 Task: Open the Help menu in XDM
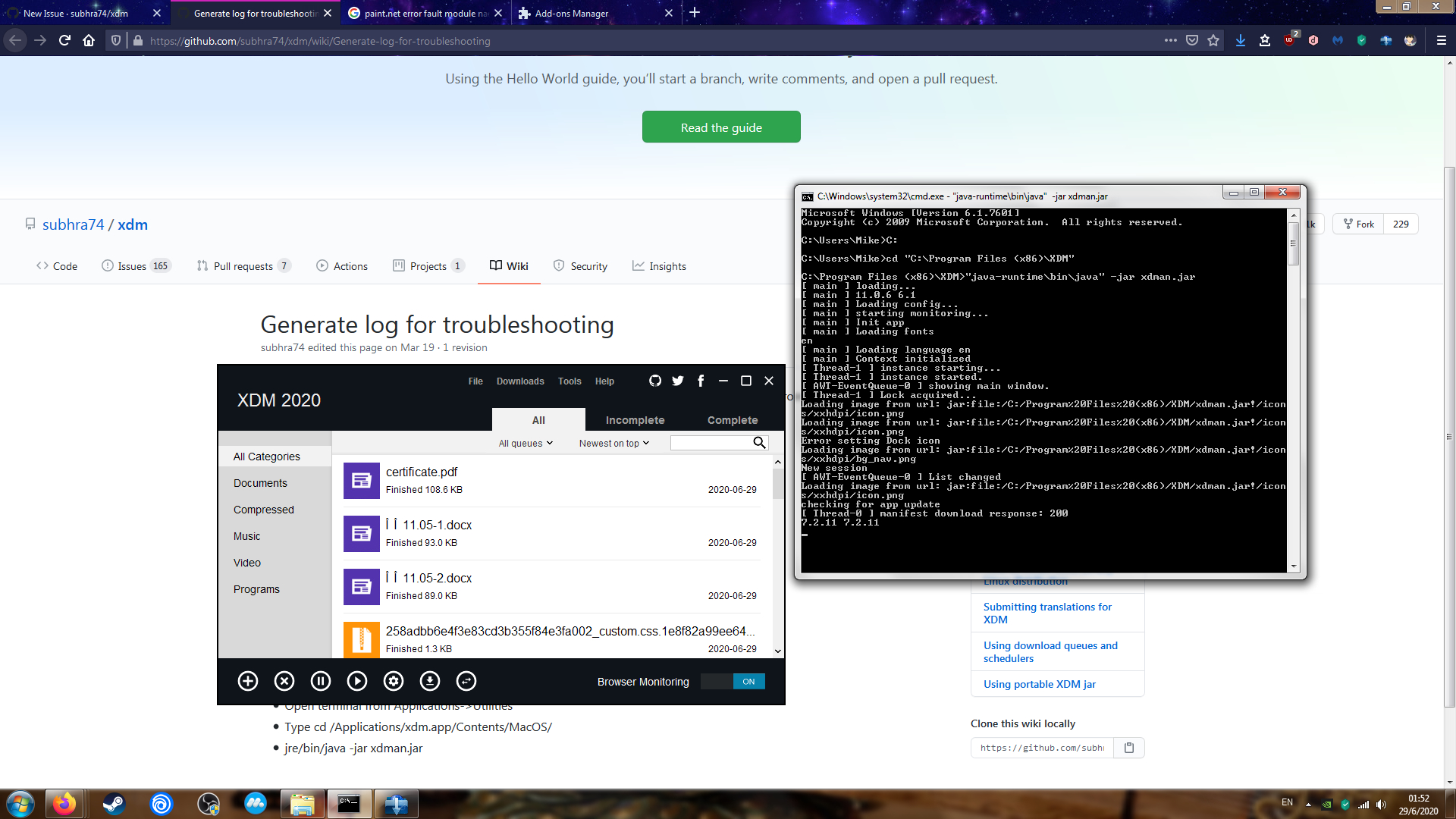click(x=604, y=381)
